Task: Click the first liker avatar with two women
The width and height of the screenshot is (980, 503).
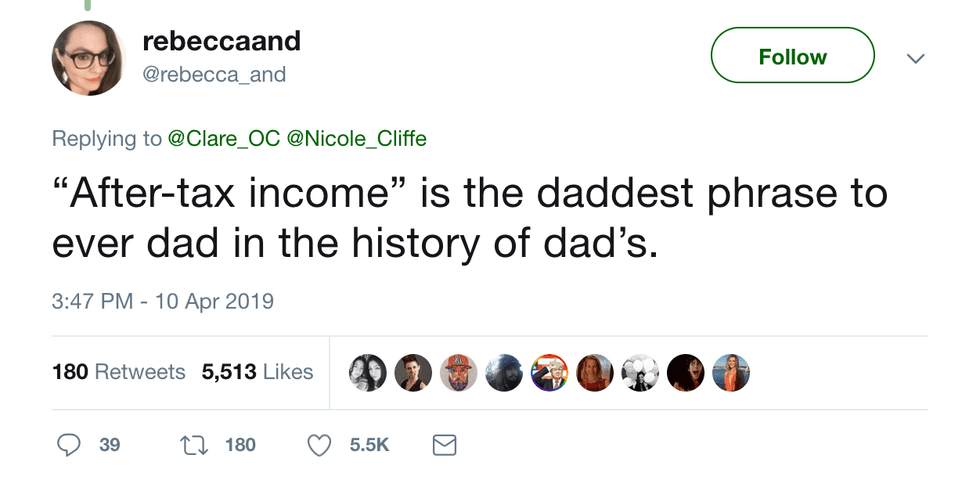Action: click(367, 372)
